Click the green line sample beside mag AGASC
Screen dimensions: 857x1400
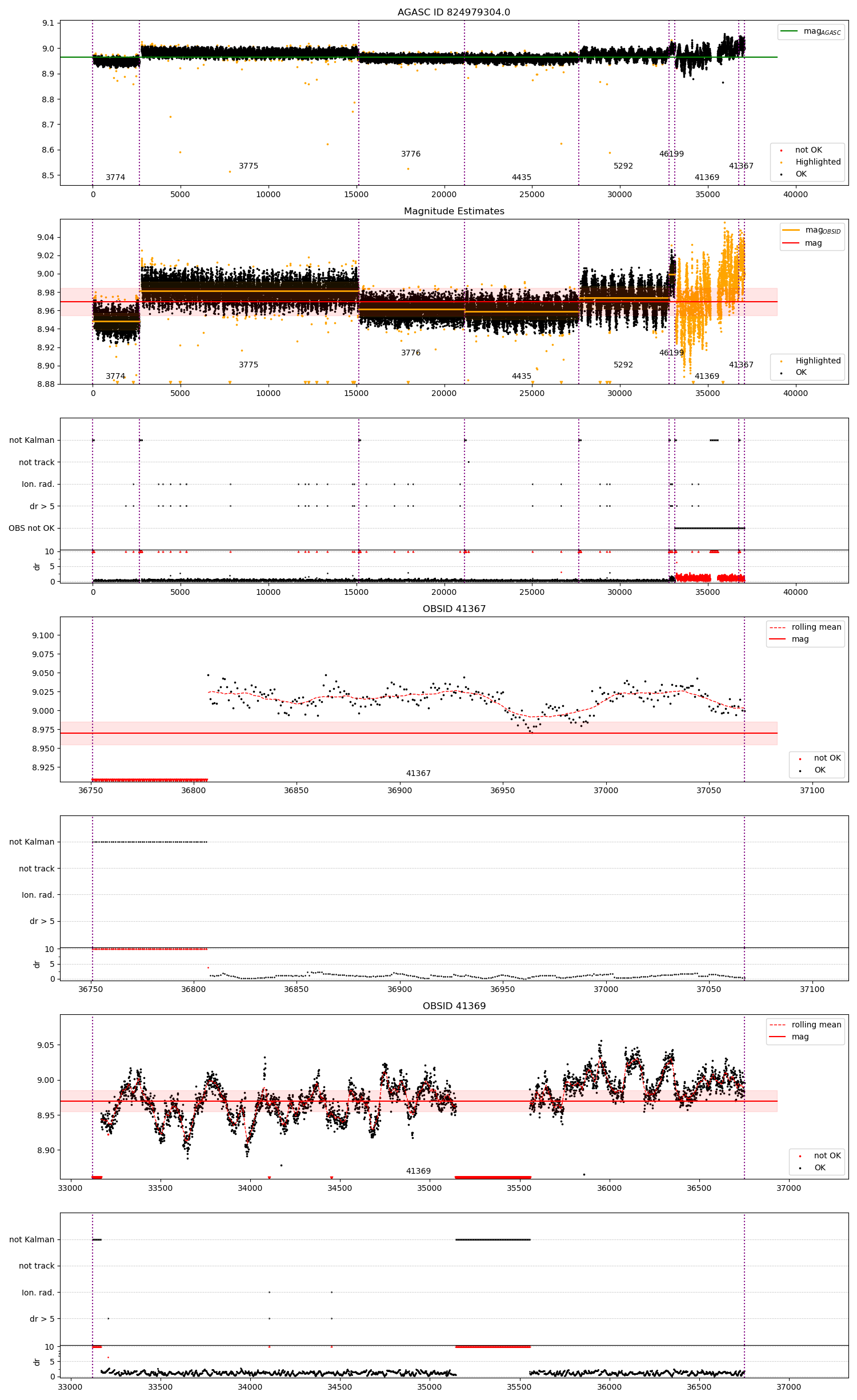(789, 31)
